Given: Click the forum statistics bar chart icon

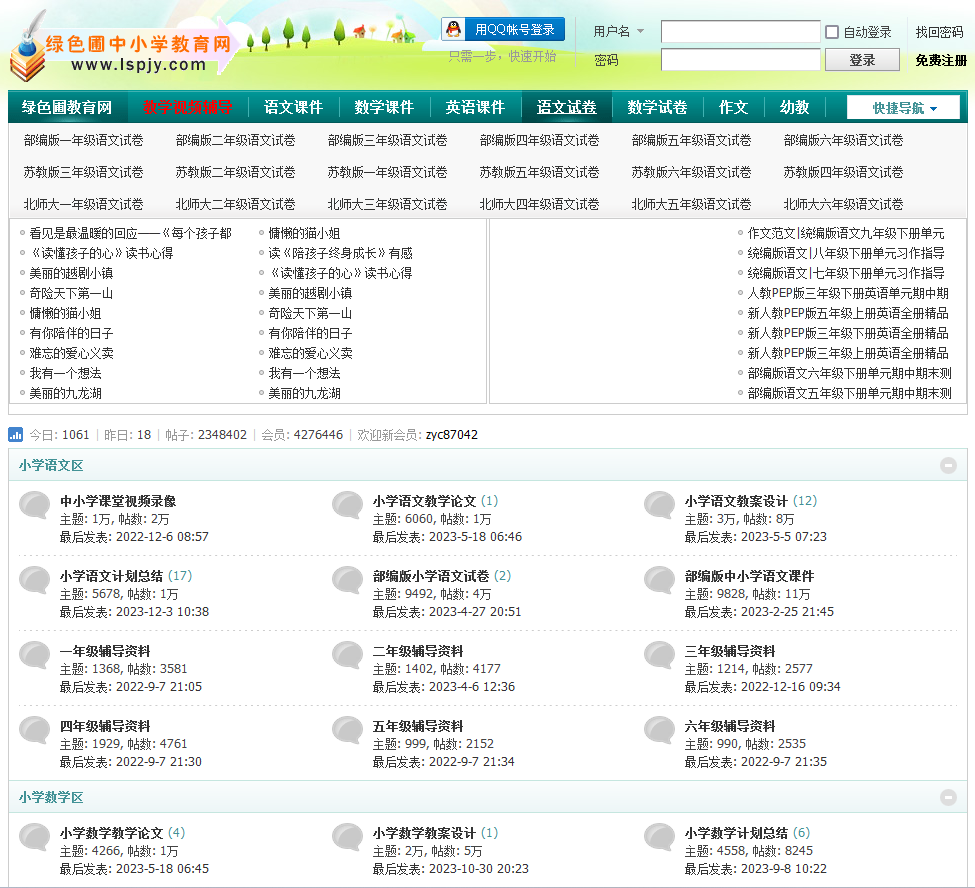Looking at the screenshot, I should 16,435.
